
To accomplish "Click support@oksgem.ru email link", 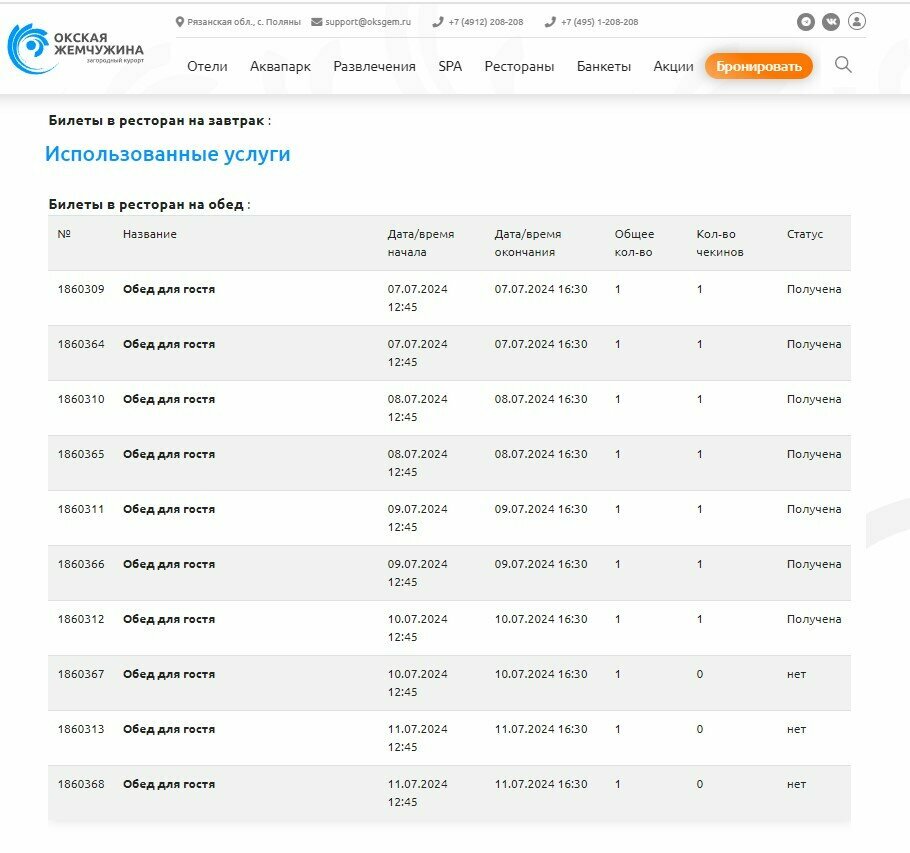I will tap(368, 22).
